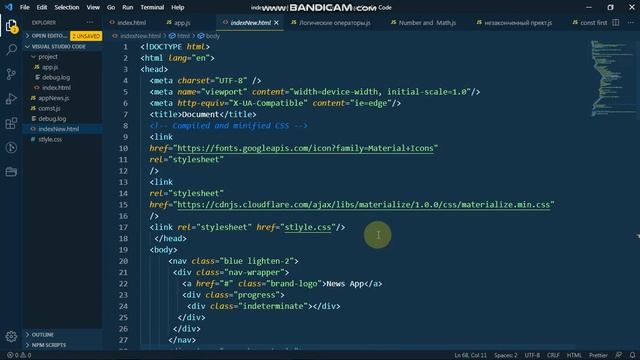
Task: Open the Source Control view icon
Action: [11, 74]
